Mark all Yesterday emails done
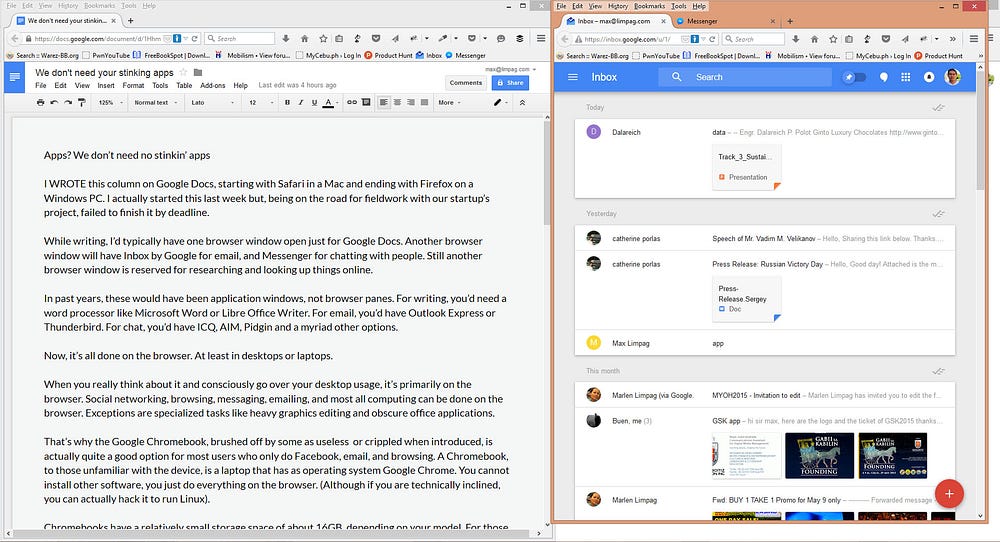This screenshot has height=542, width=1000. click(938, 214)
